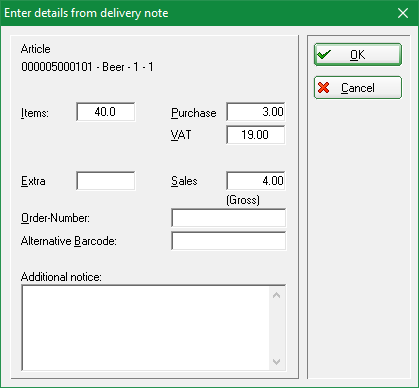Click the notice scrollbar down arrow
Viewport: 419px width, 388px height.
pos(276,362)
